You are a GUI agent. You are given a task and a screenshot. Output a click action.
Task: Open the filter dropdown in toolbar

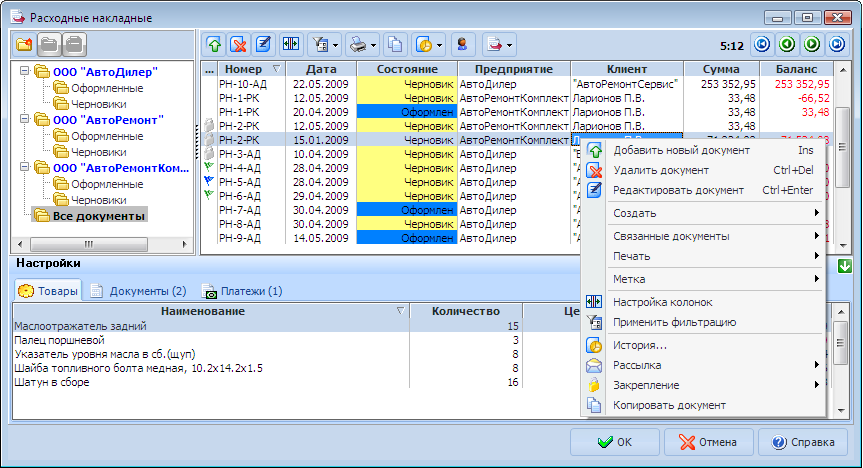[334, 45]
